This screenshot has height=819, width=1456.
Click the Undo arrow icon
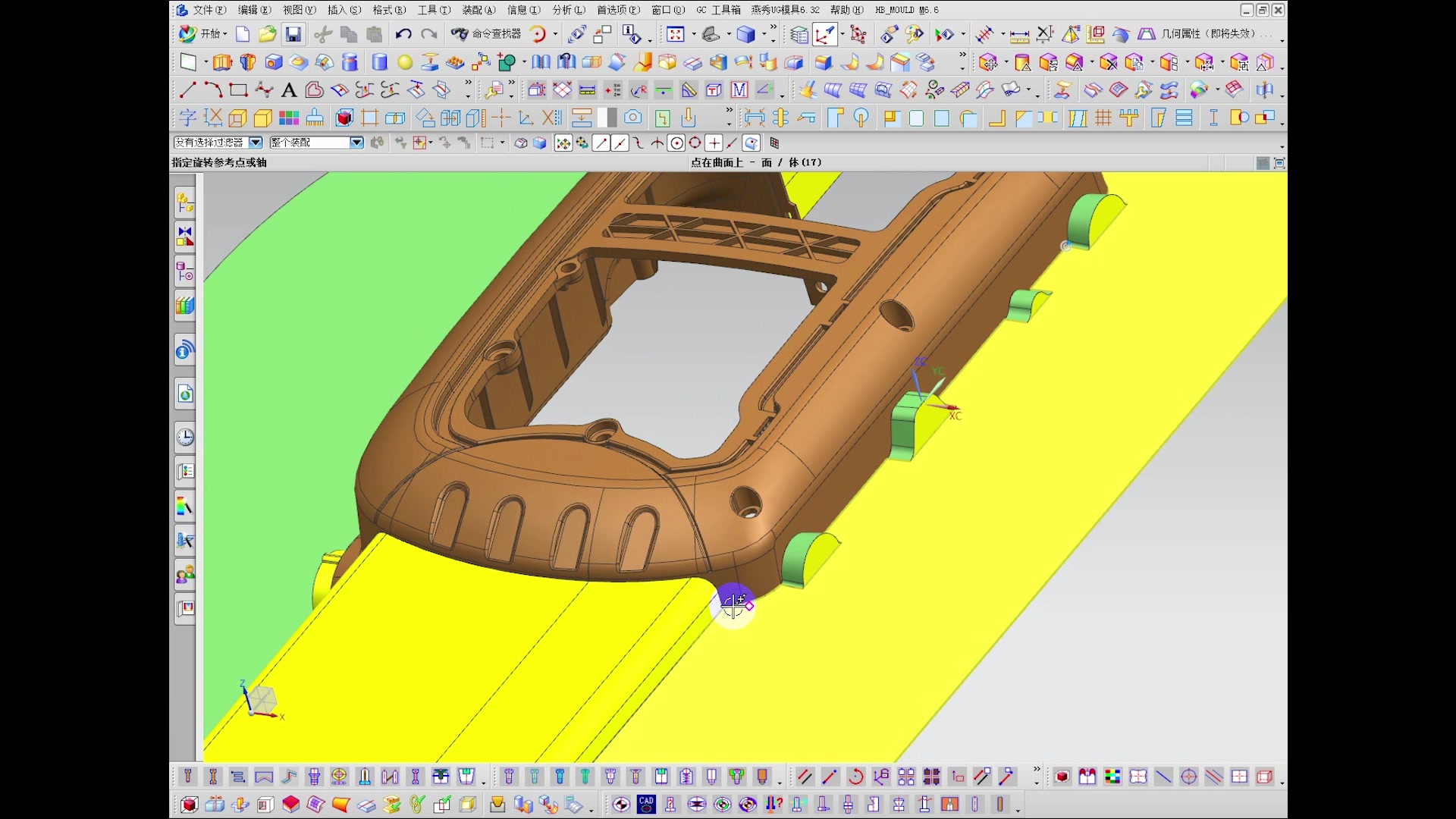pyautogui.click(x=403, y=34)
